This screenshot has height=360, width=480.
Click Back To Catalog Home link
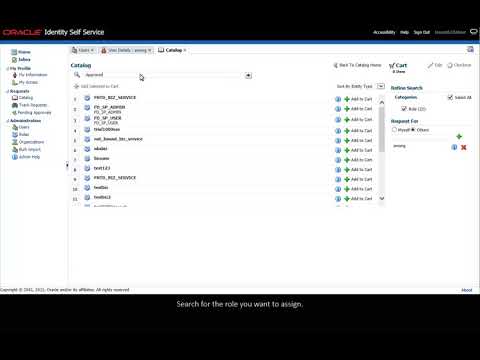coord(357,65)
